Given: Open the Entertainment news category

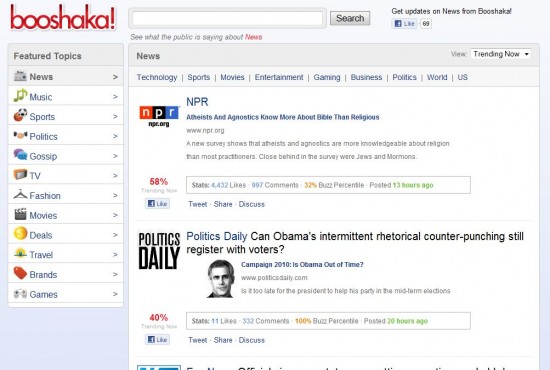Looking at the screenshot, I should [279, 77].
